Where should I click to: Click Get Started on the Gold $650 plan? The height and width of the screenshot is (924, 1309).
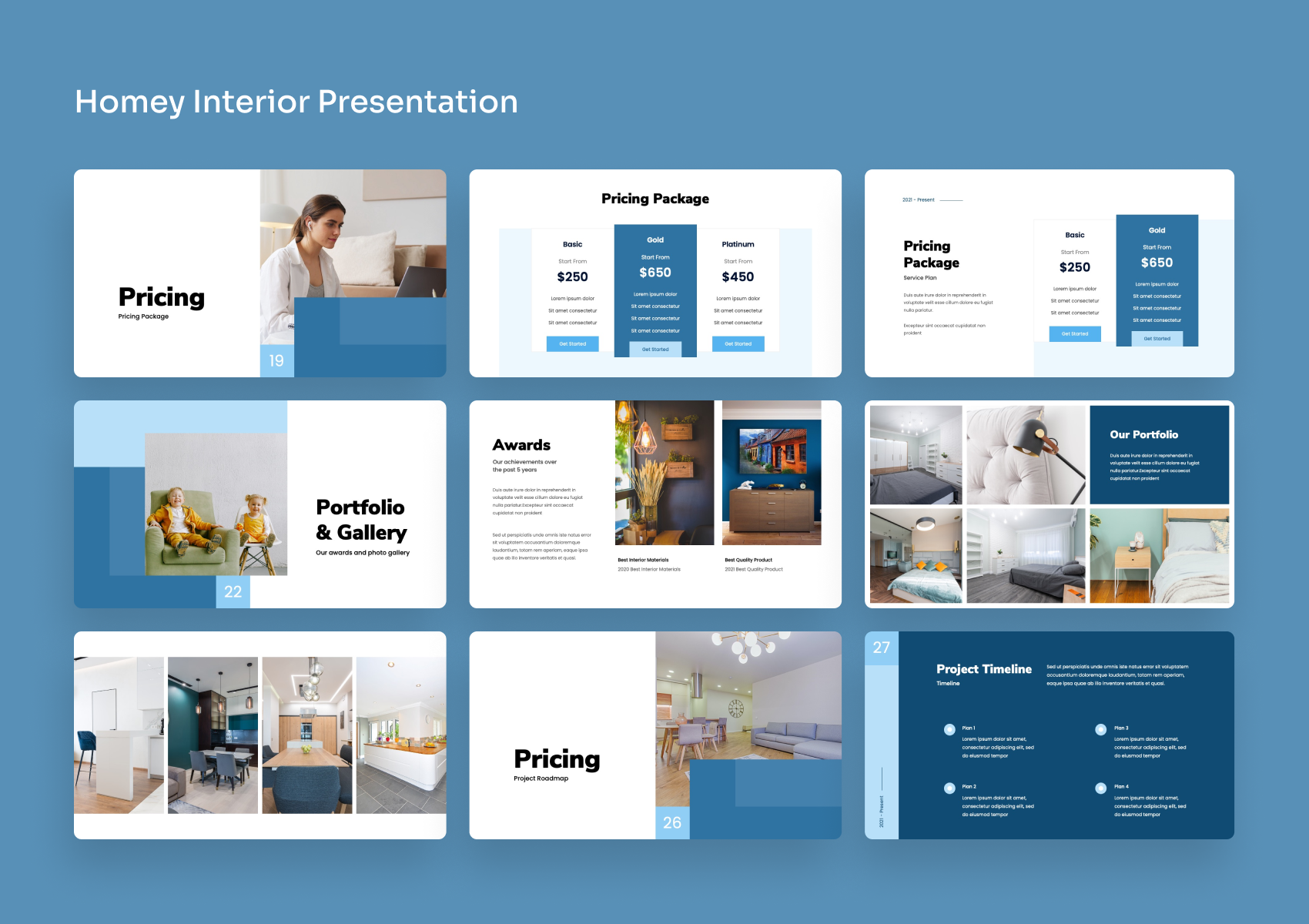click(655, 349)
